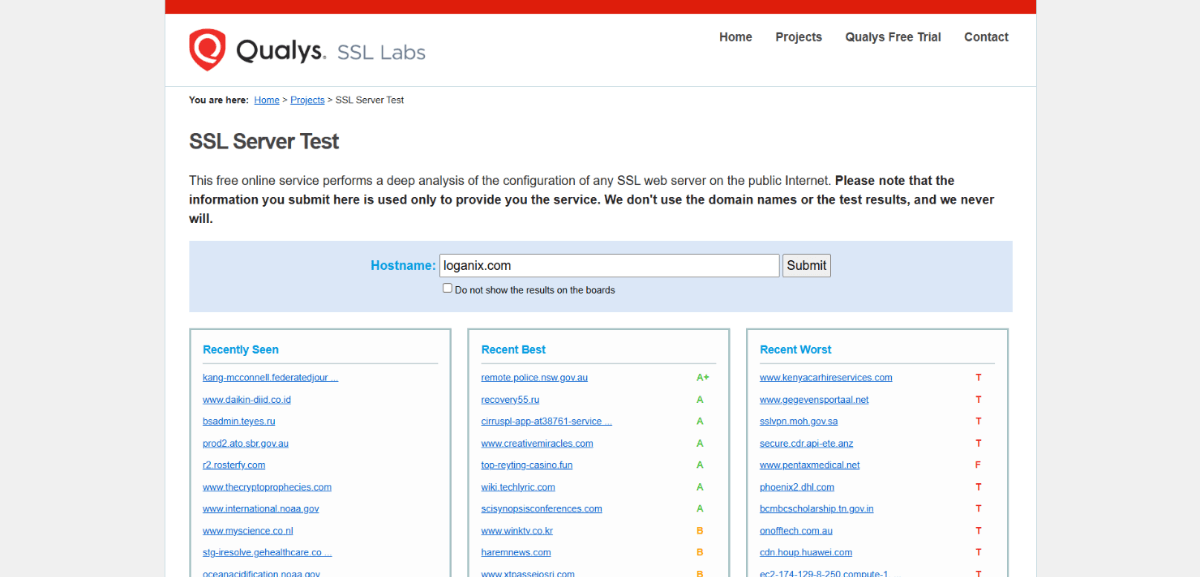Open www.pentaxmedical.net link
Image resolution: width=1200 pixels, height=577 pixels.
click(x=810, y=466)
